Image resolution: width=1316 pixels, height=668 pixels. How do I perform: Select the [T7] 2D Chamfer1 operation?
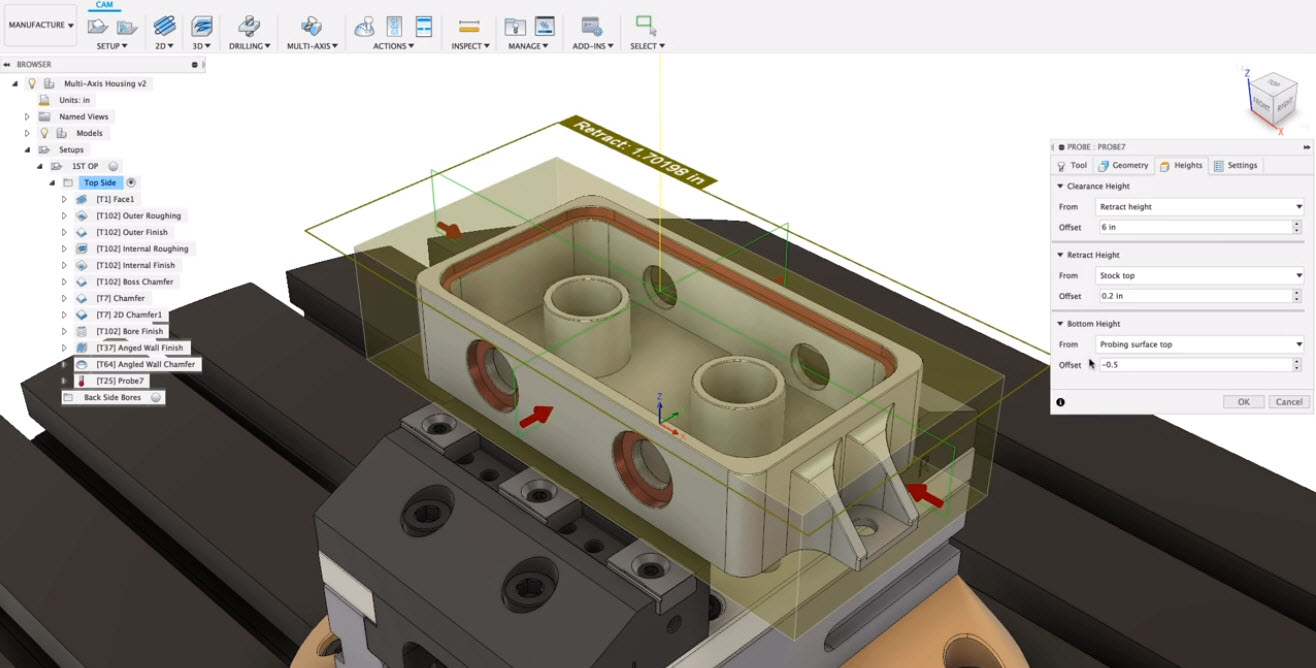(129, 315)
